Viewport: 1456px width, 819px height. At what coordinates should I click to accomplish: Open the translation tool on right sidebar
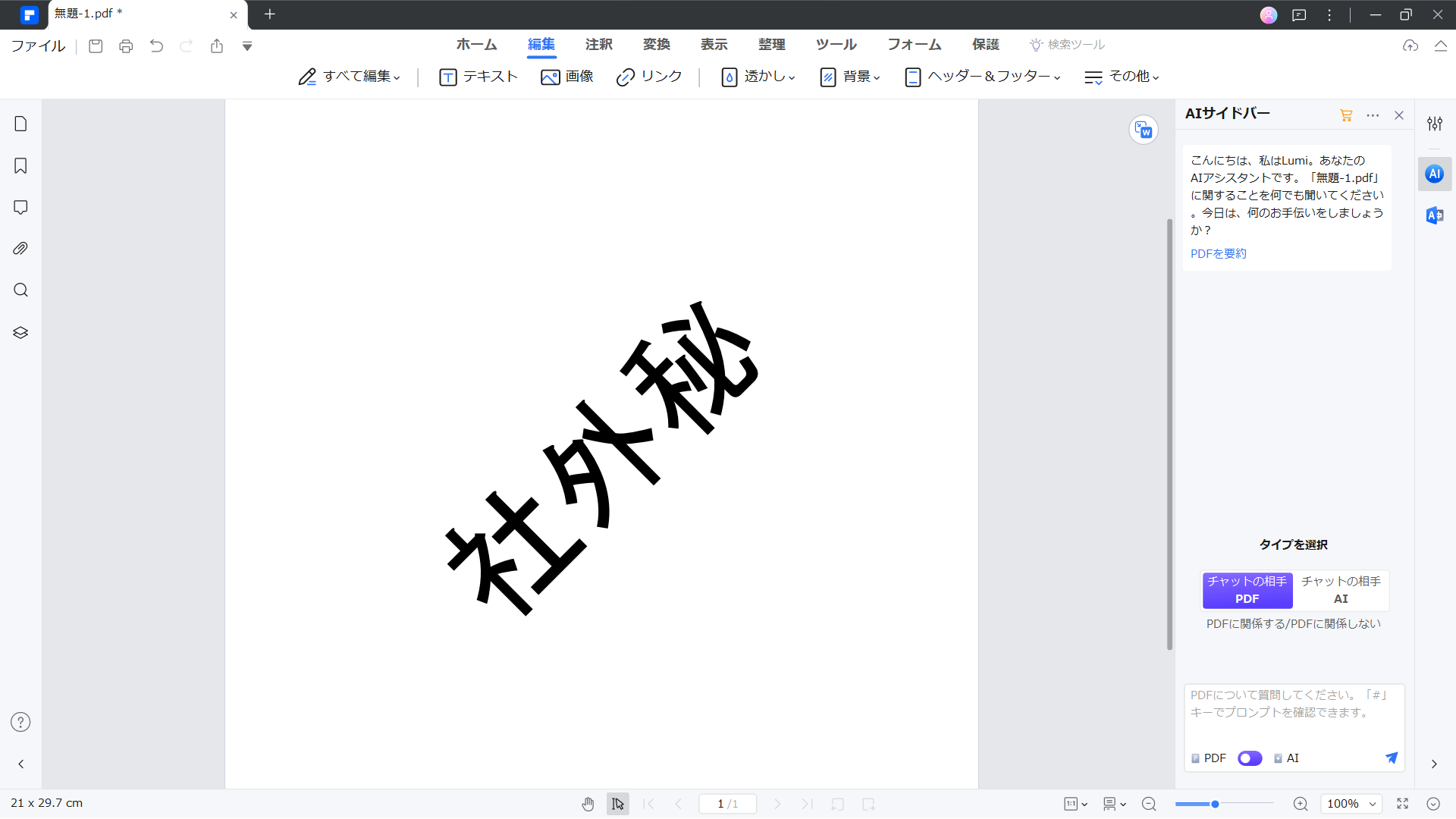(1434, 215)
